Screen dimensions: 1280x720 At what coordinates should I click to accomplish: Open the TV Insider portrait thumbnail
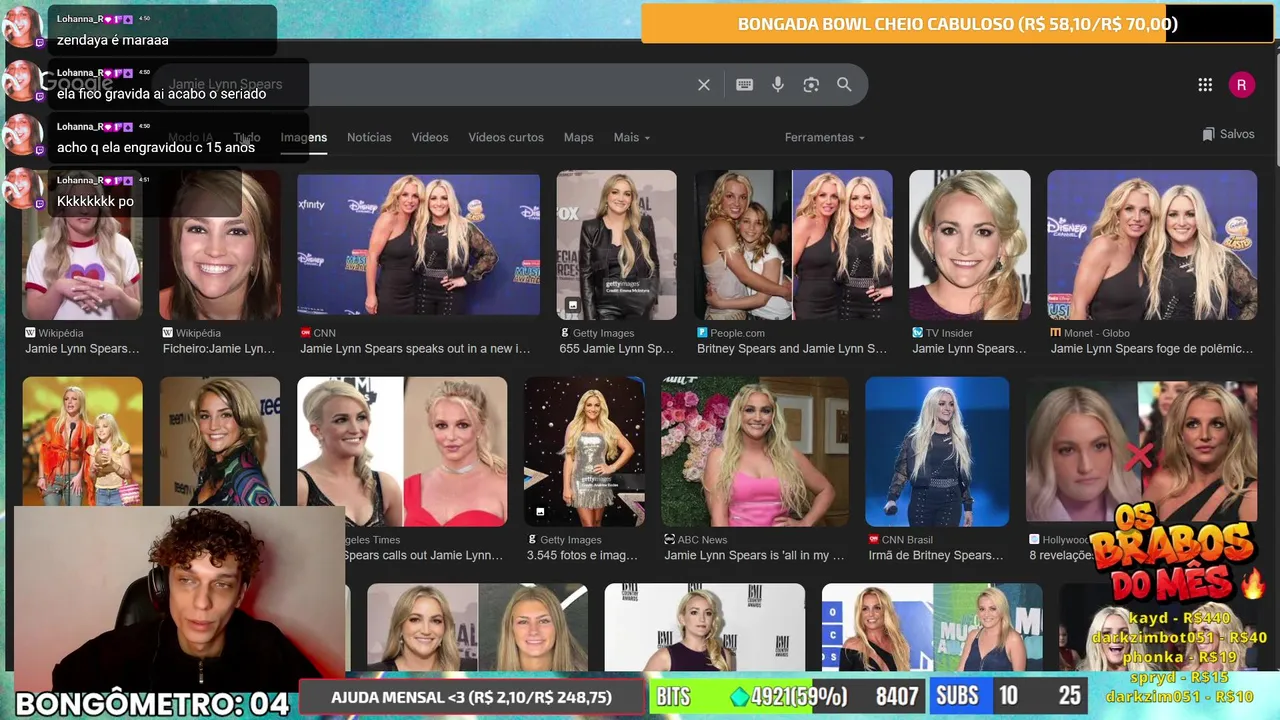tap(969, 245)
